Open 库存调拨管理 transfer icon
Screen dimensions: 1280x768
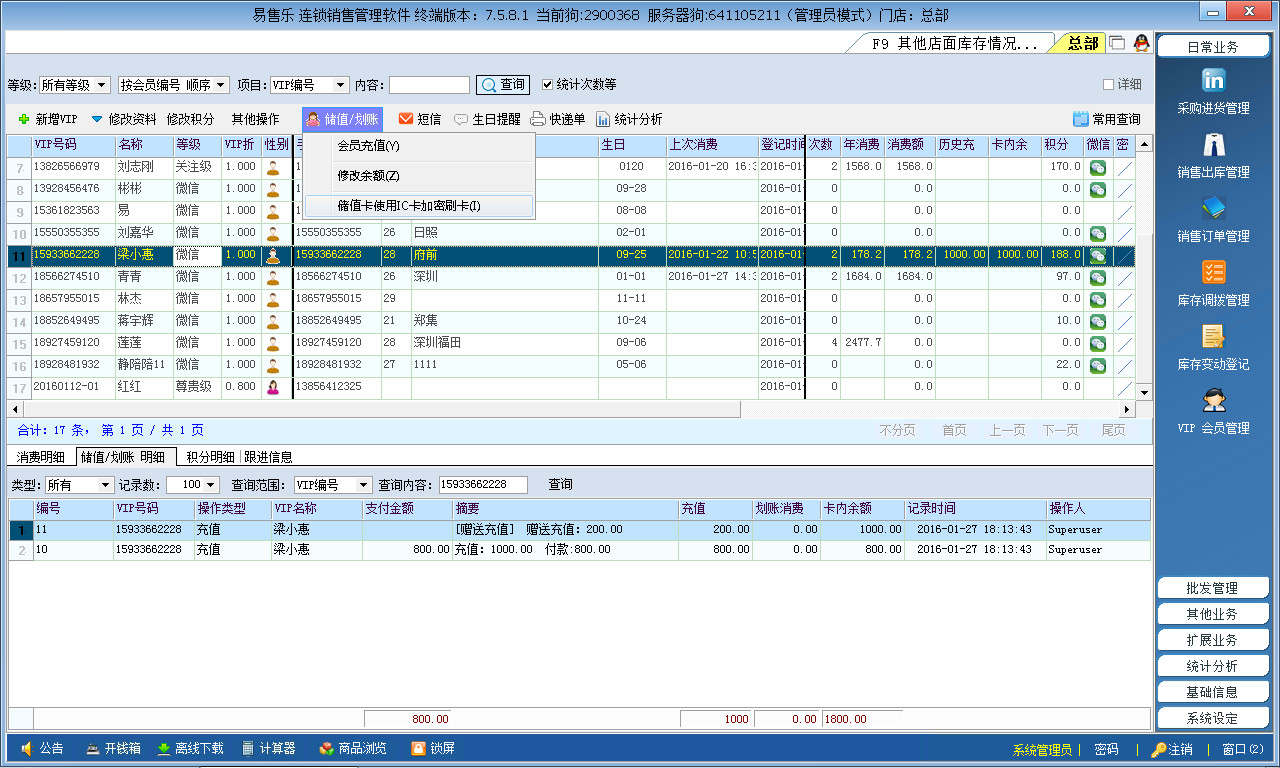coord(1213,273)
